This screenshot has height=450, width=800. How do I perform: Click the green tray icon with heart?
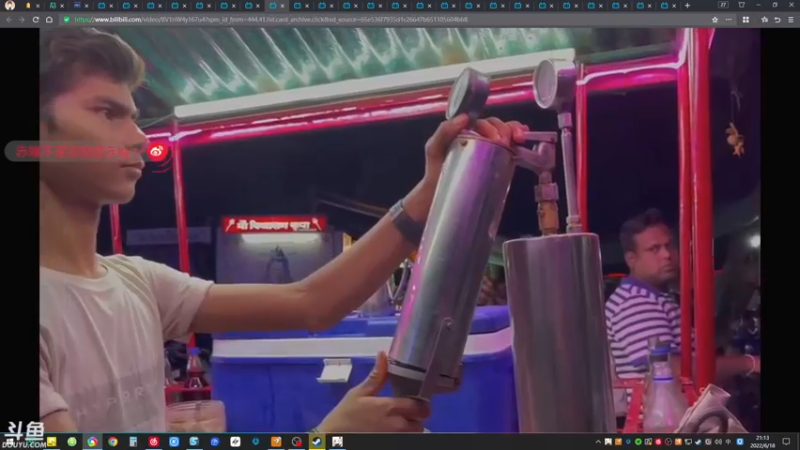[x=638, y=442]
